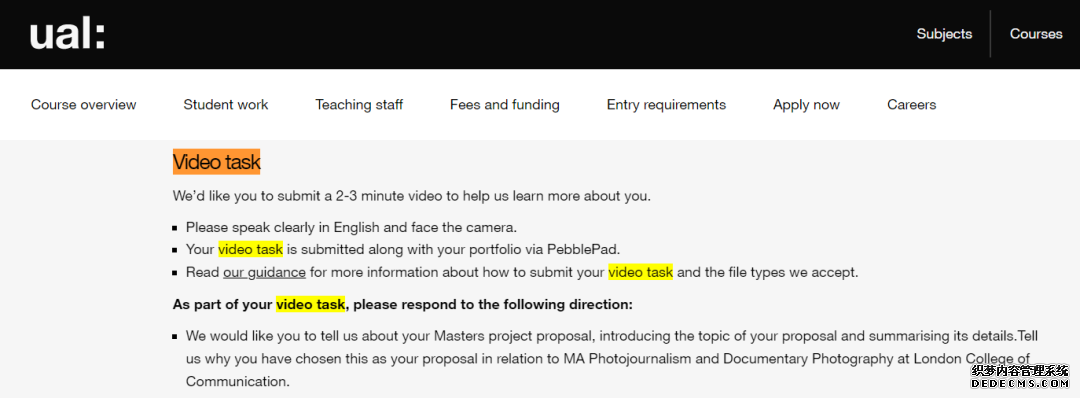
Task: Click the ual: logo in header
Action: coord(68,34)
